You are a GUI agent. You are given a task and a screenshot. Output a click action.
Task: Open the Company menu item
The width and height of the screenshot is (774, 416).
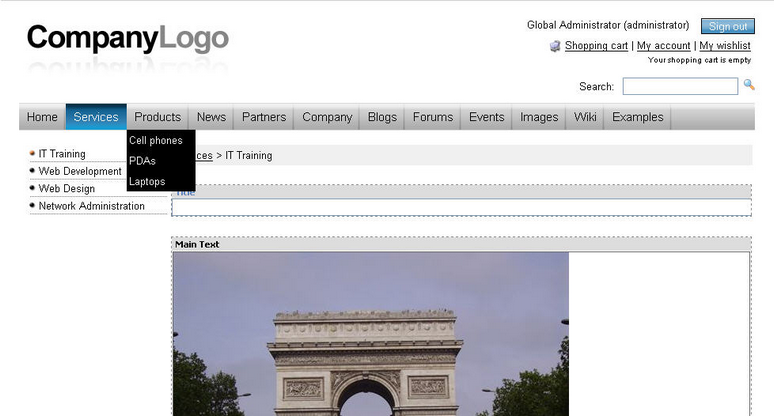point(327,117)
